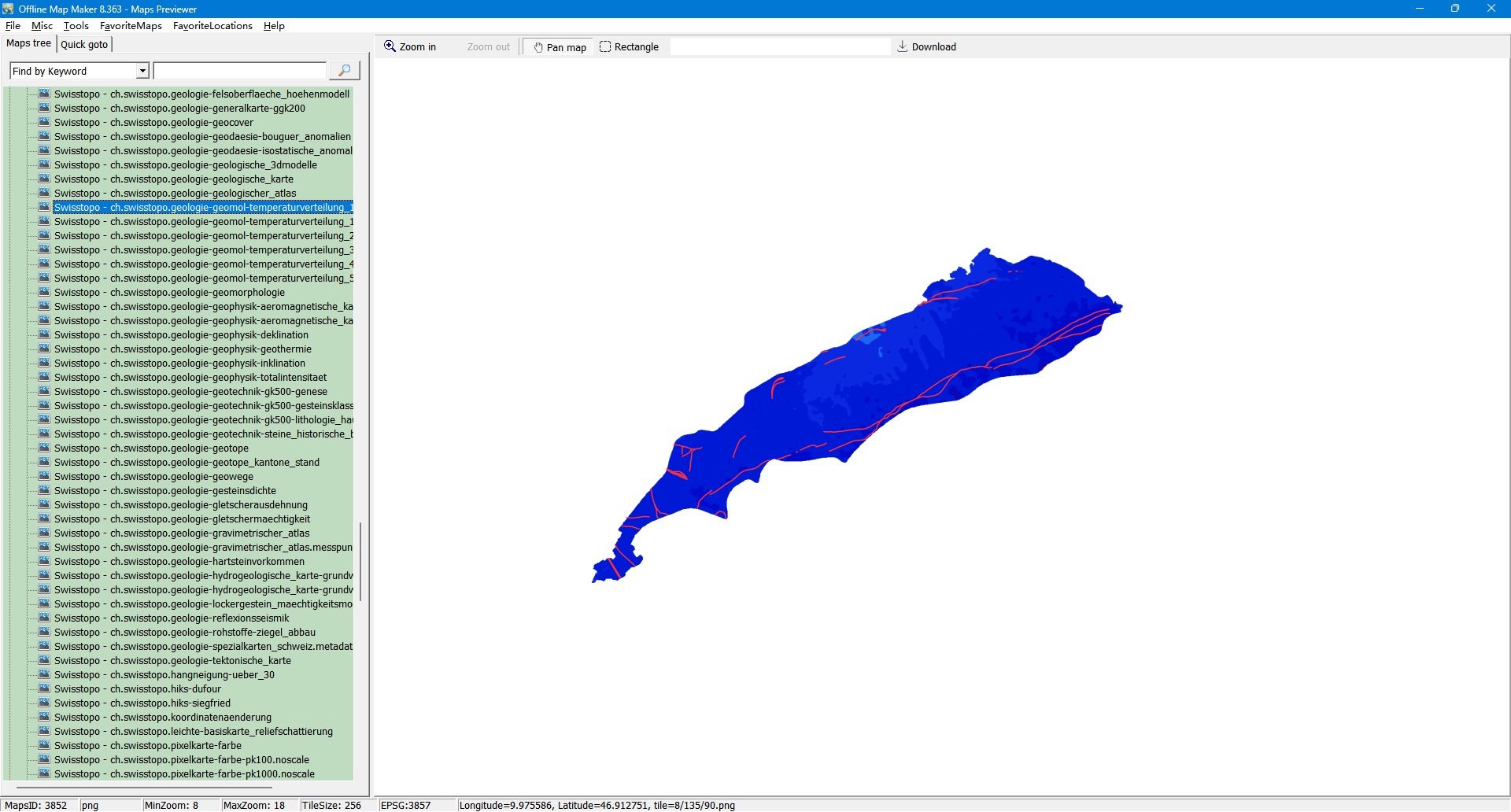Open the FavoriteMaps menu
The height and width of the screenshot is (812, 1511).
[x=131, y=26]
